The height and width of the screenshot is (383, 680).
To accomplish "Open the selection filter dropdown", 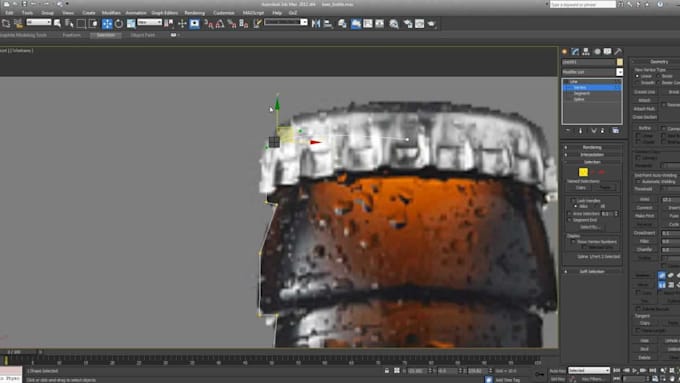I will (x=39, y=22).
